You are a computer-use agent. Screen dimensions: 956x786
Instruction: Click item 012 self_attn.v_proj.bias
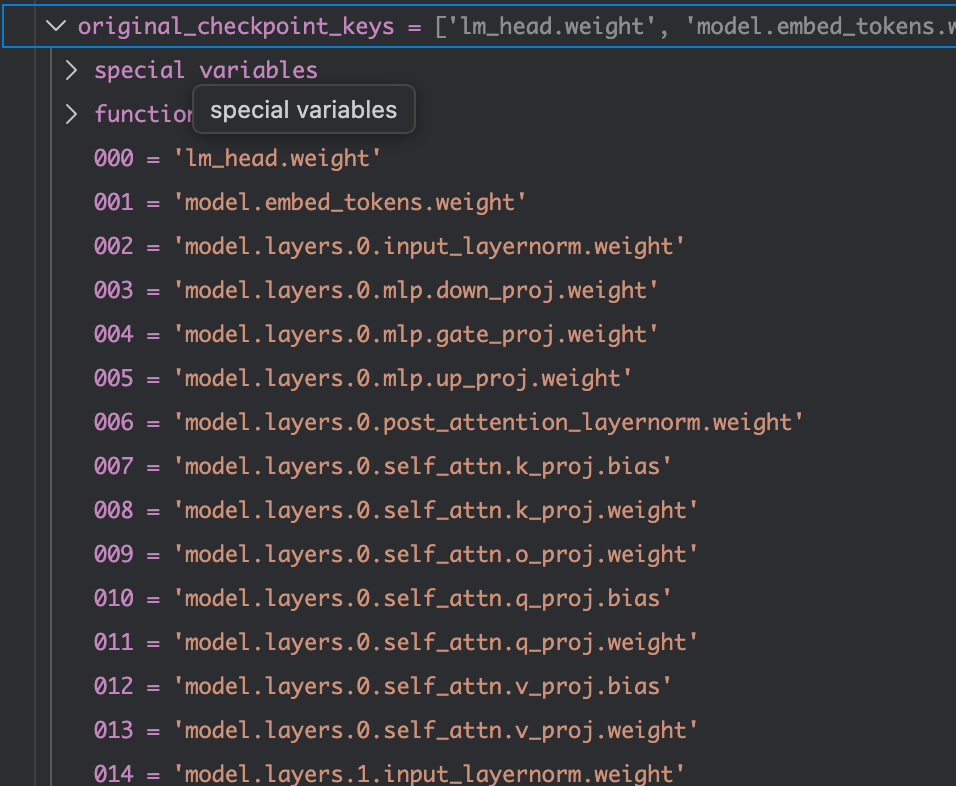point(383,686)
